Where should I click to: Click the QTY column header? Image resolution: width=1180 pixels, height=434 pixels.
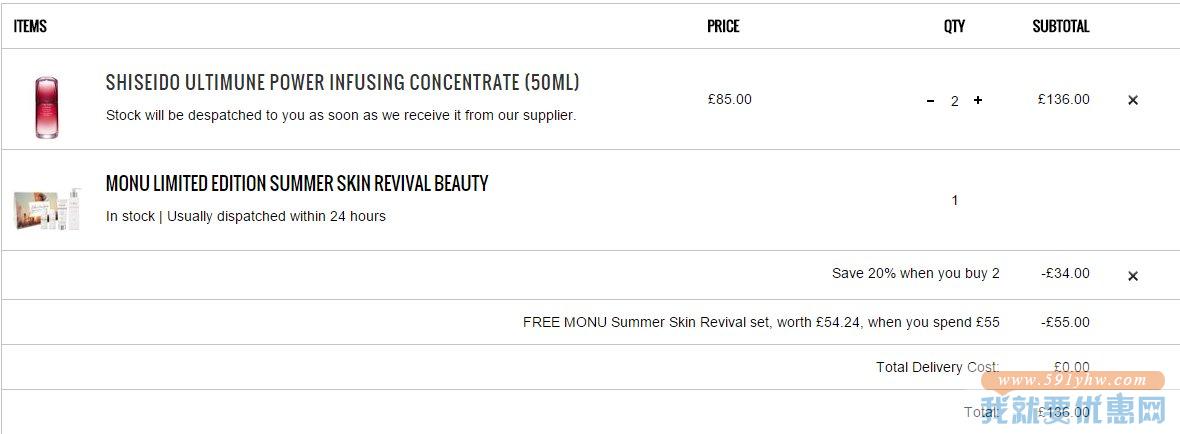pyautogui.click(x=954, y=26)
